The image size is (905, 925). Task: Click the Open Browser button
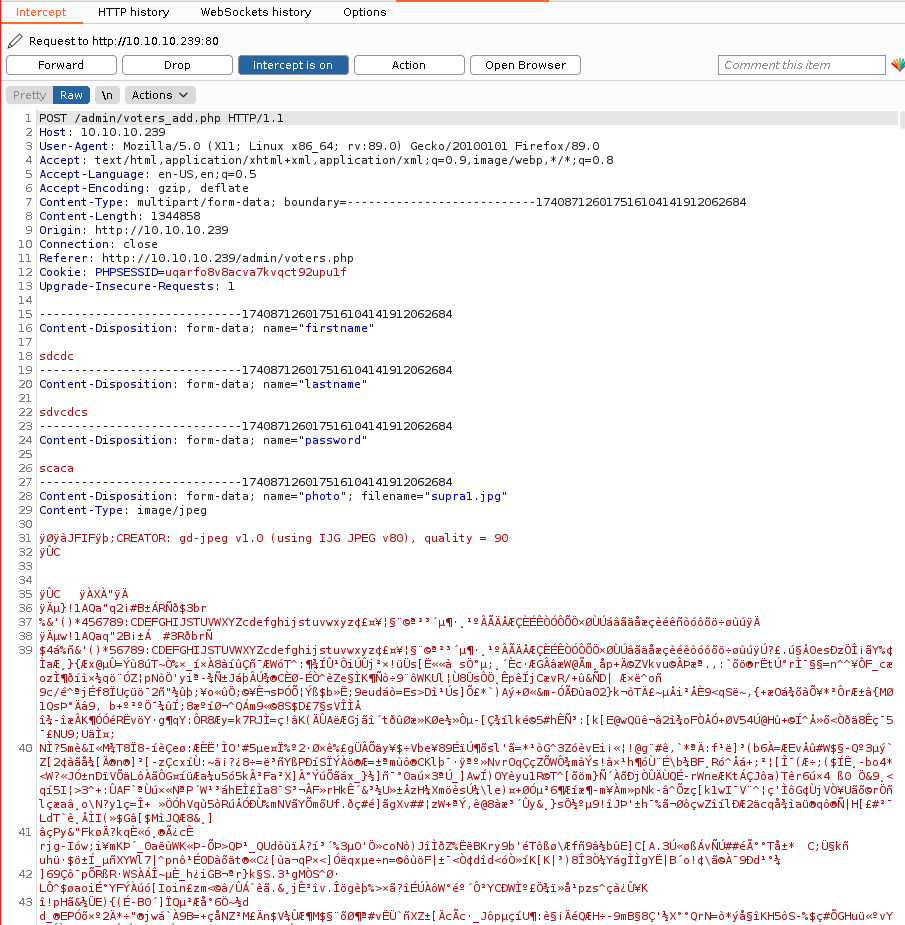click(525, 65)
